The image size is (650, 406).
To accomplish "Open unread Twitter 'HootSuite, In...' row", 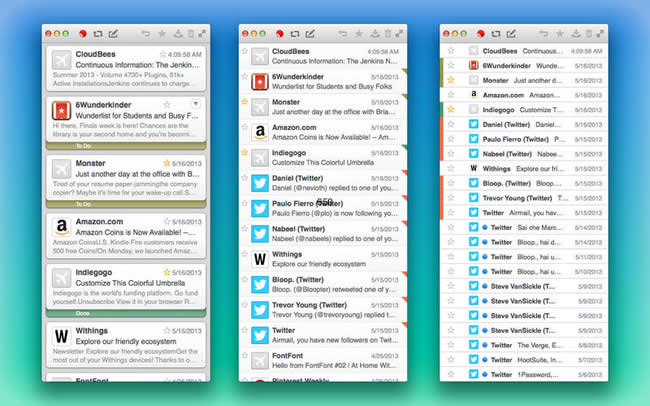I will [524, 360].
